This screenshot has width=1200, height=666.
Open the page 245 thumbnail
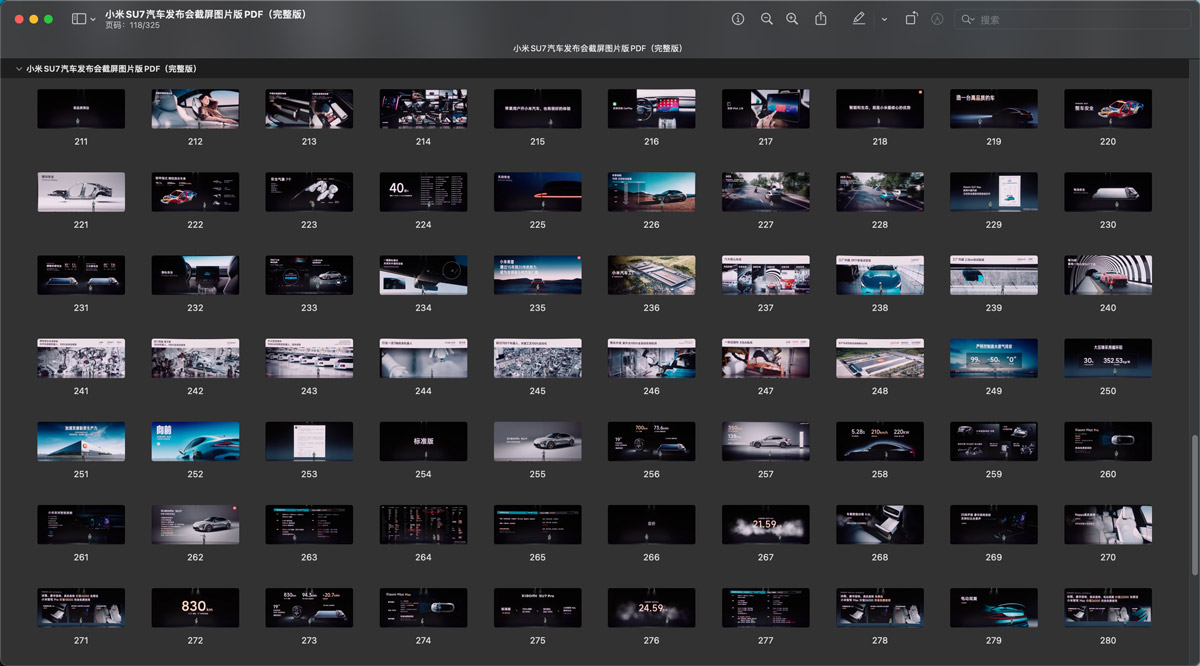[538, 358]
